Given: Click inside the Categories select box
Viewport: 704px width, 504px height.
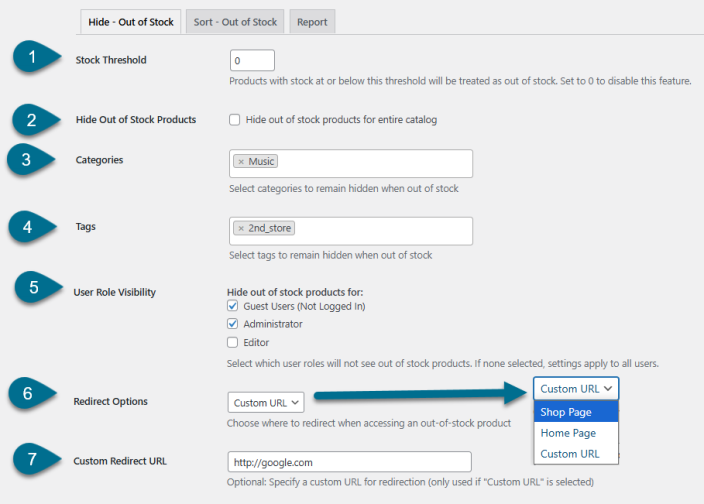Looking at the screenshot, I should tap(351, 163).
